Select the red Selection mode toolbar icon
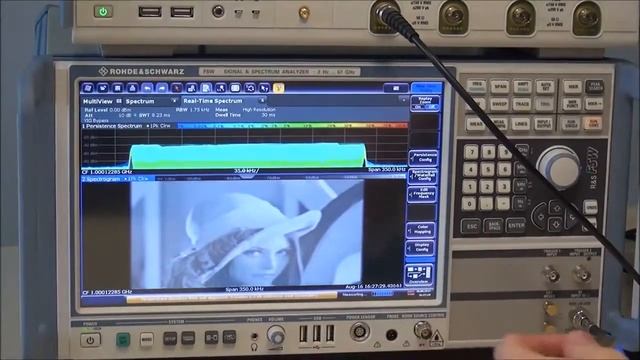The width and height of the screenshot is (640, 360). (x=176, y=88)
